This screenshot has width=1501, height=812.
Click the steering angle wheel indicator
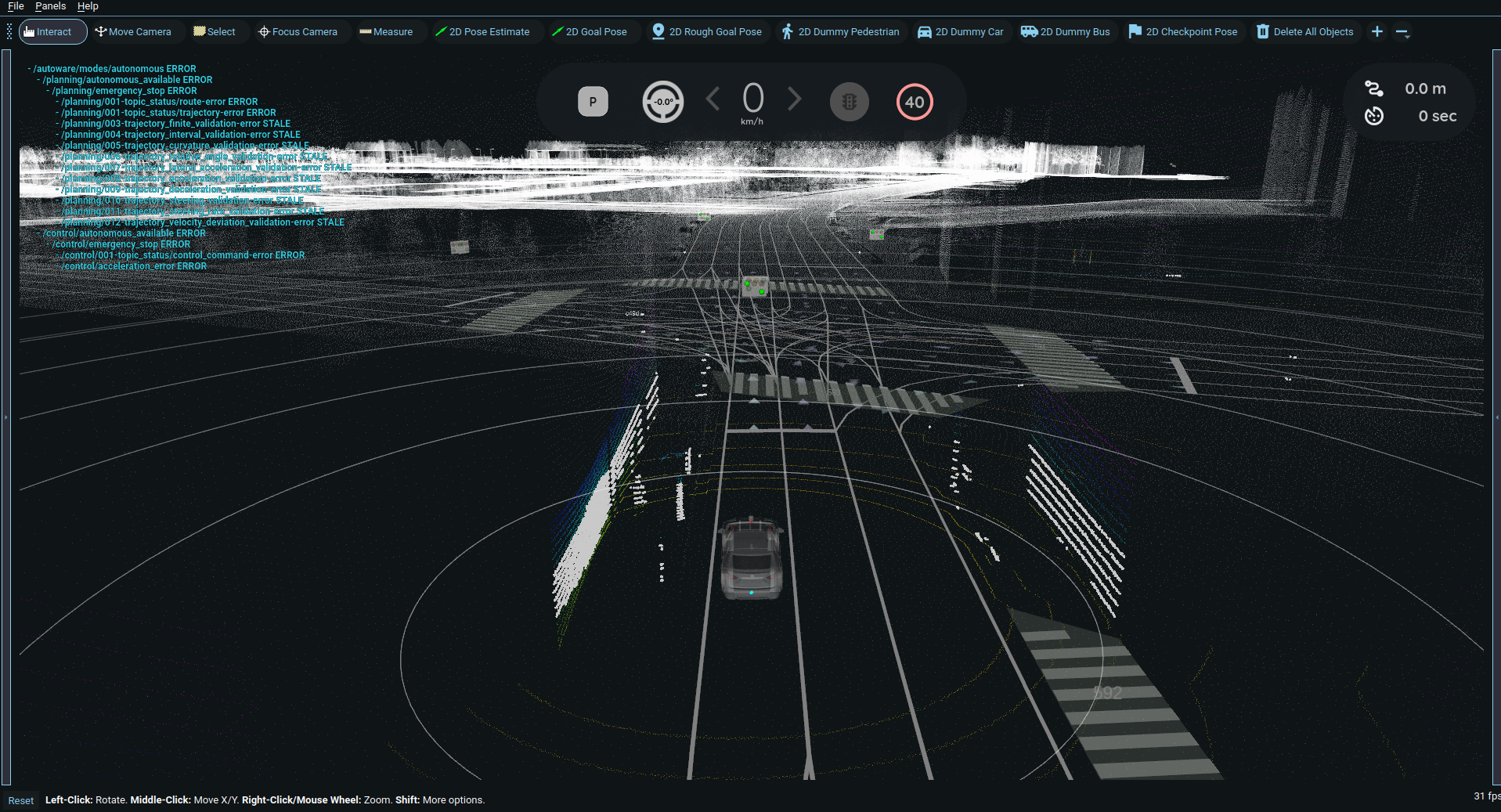pos(662,101)
